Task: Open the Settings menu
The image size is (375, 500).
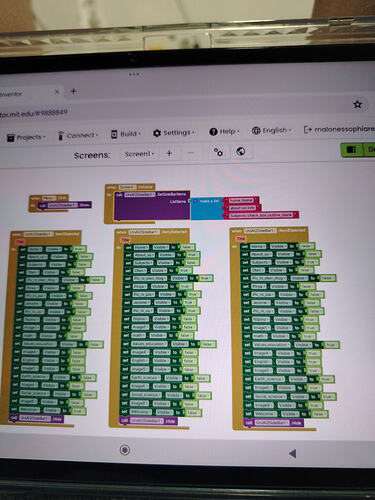Action: [174, 133]
